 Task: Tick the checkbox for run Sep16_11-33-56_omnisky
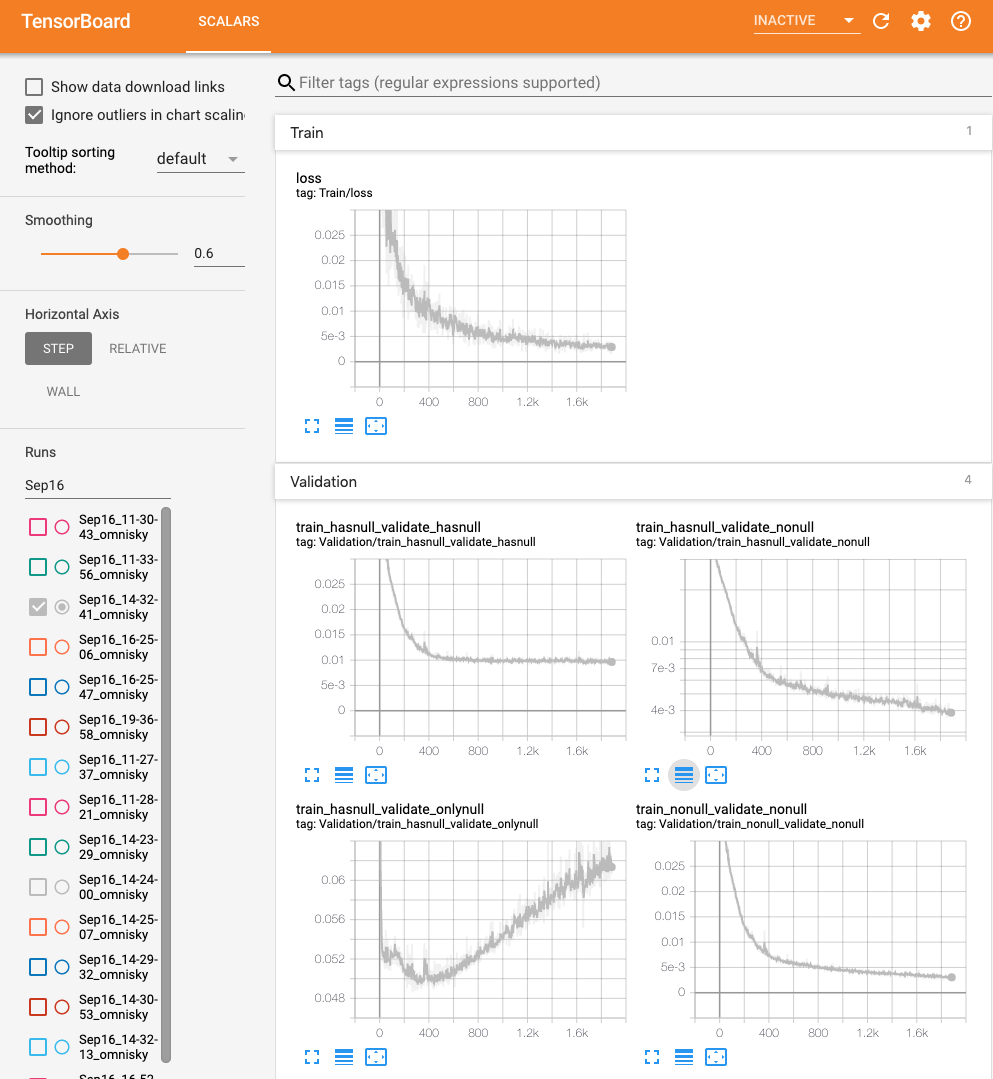click(38, 567)
